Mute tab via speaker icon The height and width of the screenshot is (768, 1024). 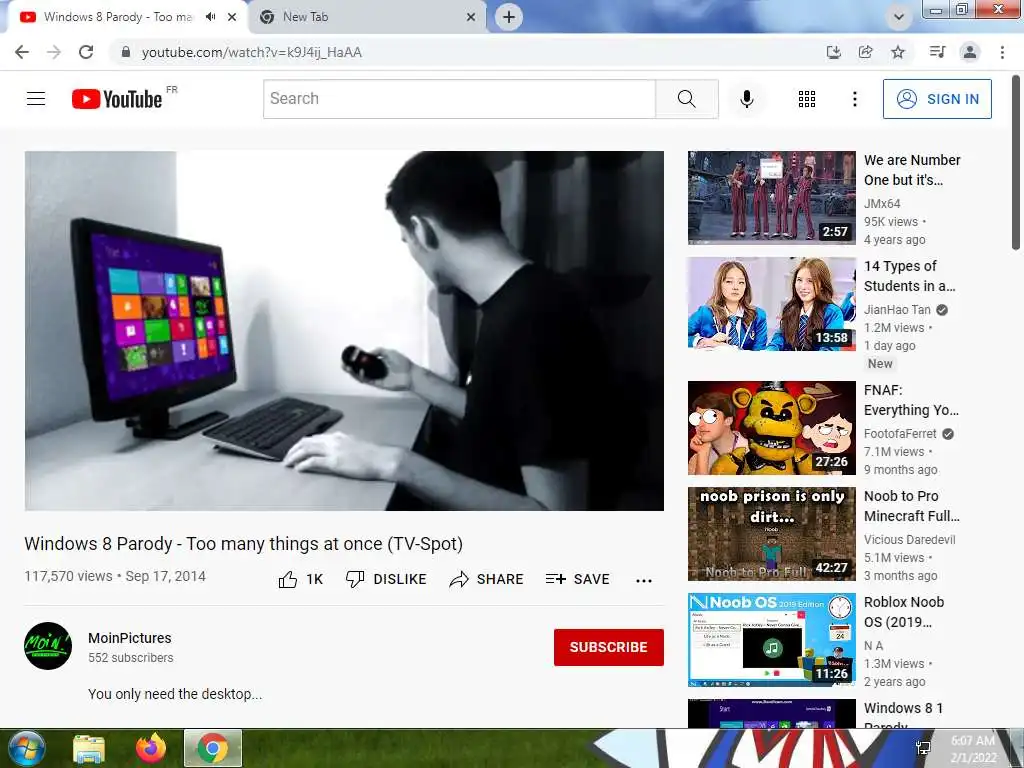[x=210, y=17]
